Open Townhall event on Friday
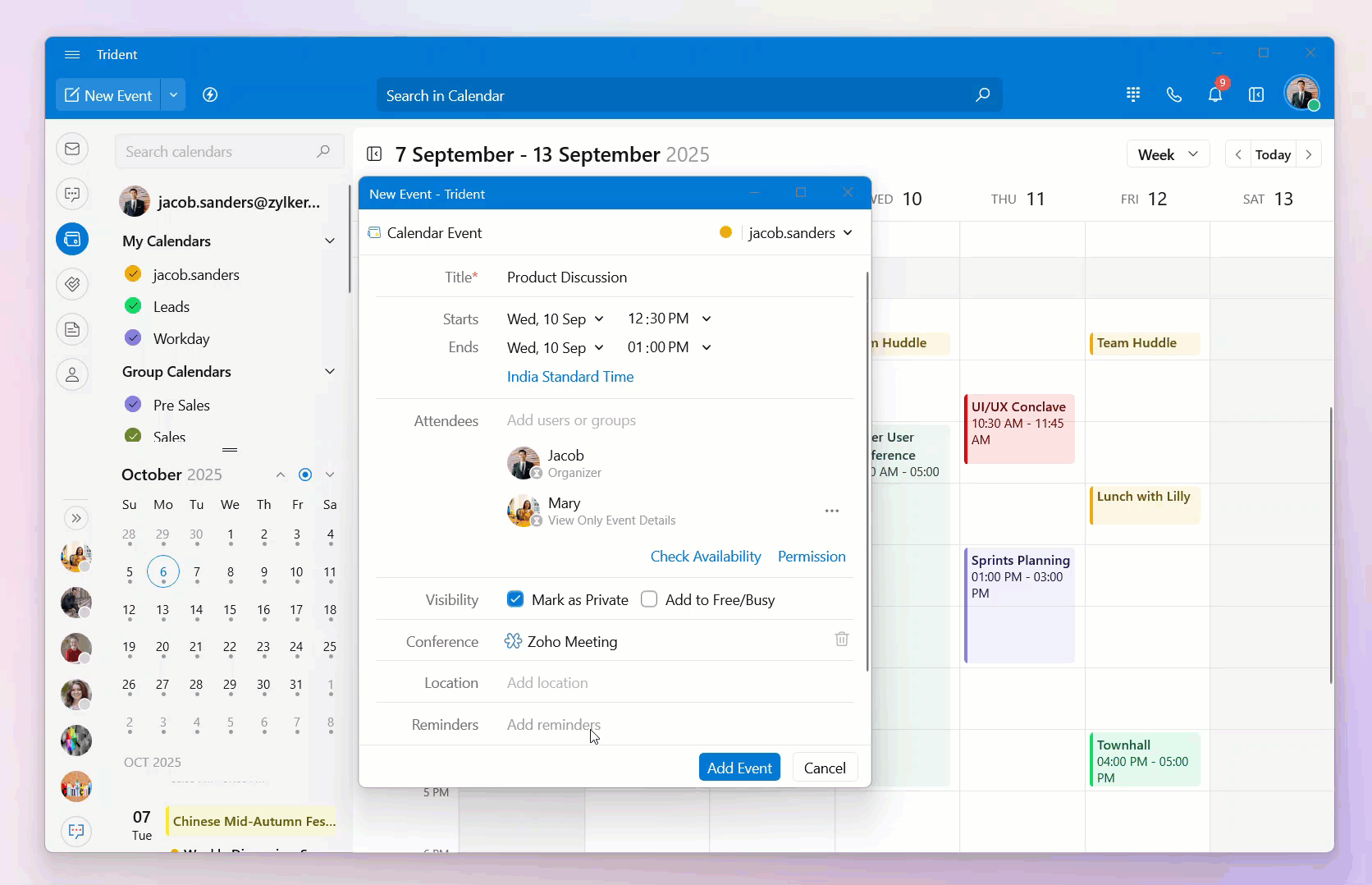Image resolution: width=1372 pixels, height=885 pixels. (x=1145, y=759)
